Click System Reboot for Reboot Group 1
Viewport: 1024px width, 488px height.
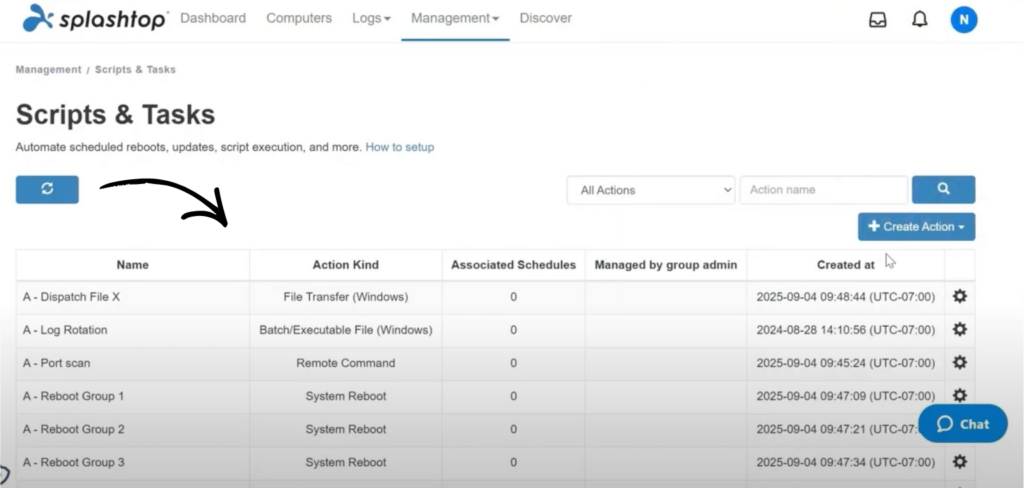tap(345, 396)
